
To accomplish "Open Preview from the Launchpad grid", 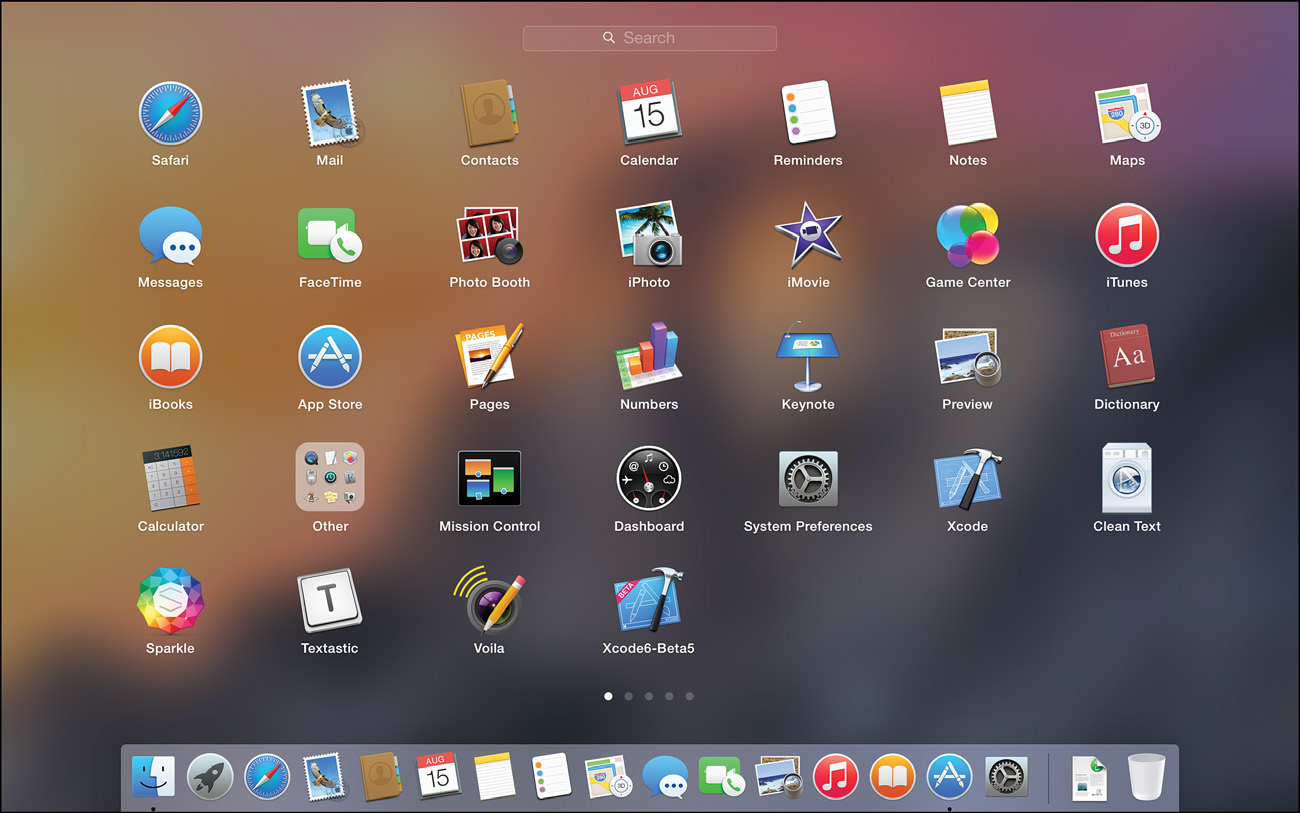I will (968, 357).
